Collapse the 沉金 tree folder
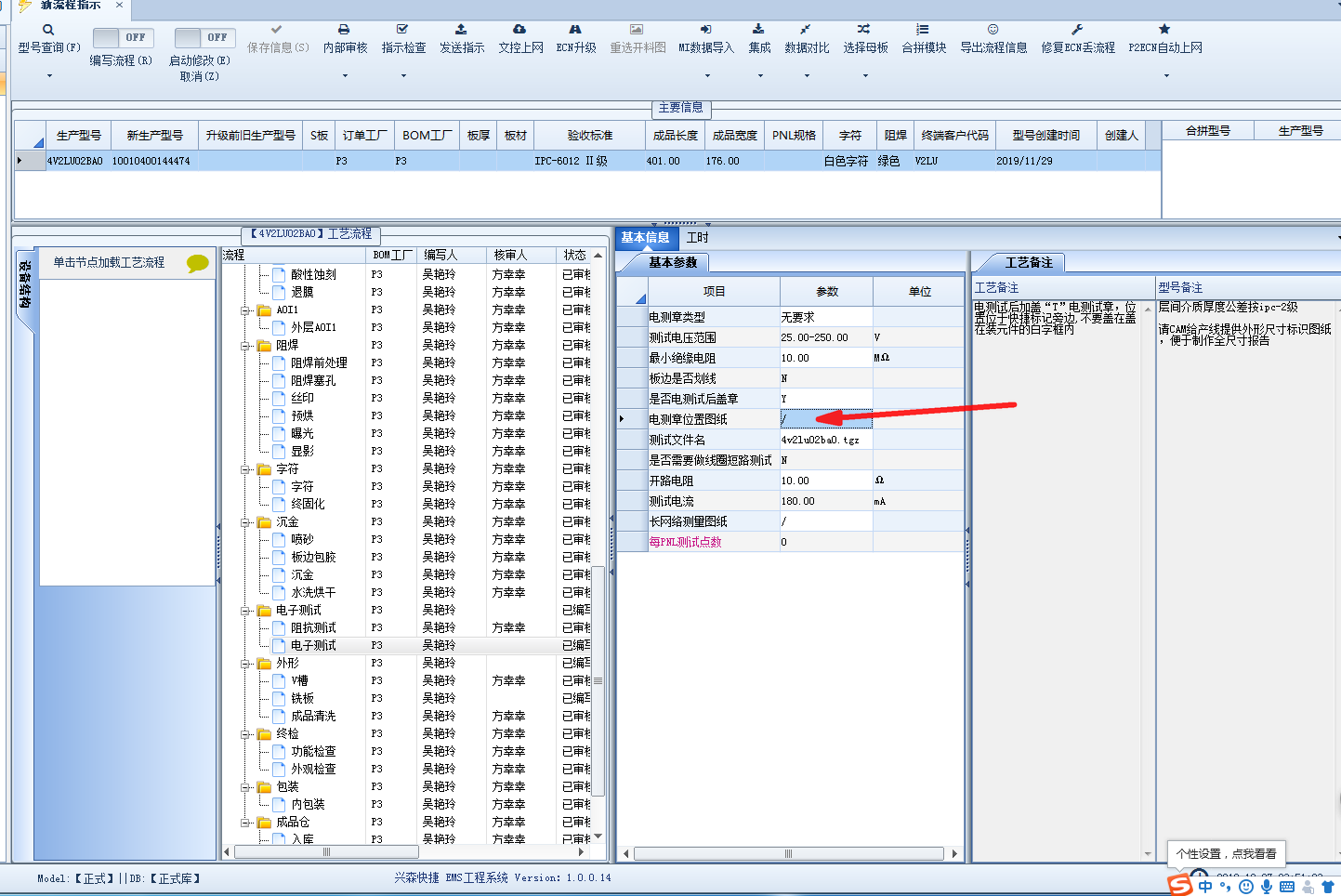Viewport: 1341px width, 896px height. (x=246, y=522)
